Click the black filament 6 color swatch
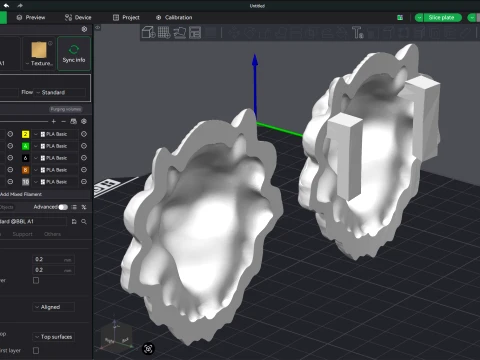 coord(25,158)
